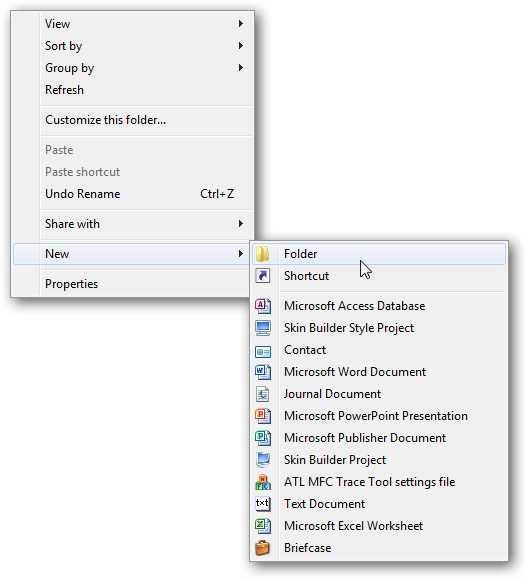Image resolution: width=527 pixels, height=580 pixels.
Task: Pick the 'Skin Builder Style Project' label
Action: 349,328
